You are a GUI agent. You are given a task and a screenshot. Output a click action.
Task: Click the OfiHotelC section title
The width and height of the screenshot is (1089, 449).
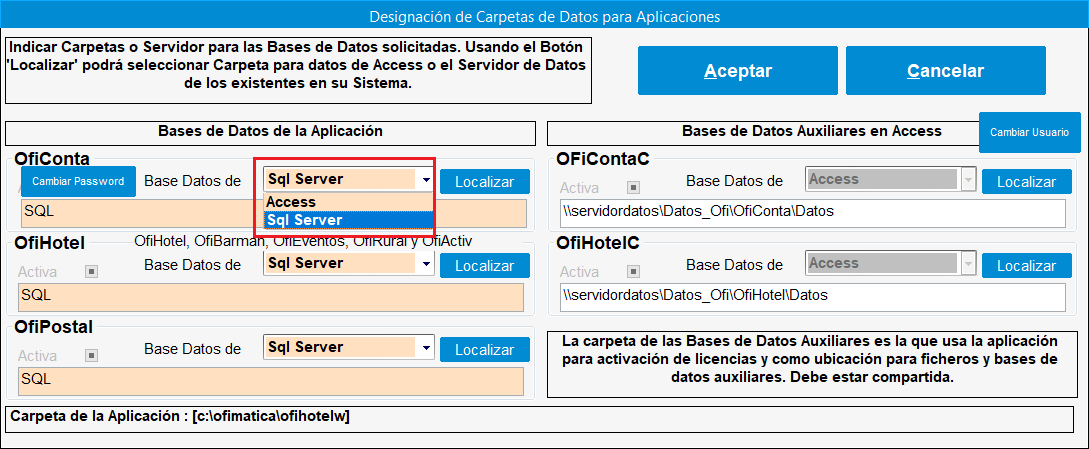coord(598,243)
